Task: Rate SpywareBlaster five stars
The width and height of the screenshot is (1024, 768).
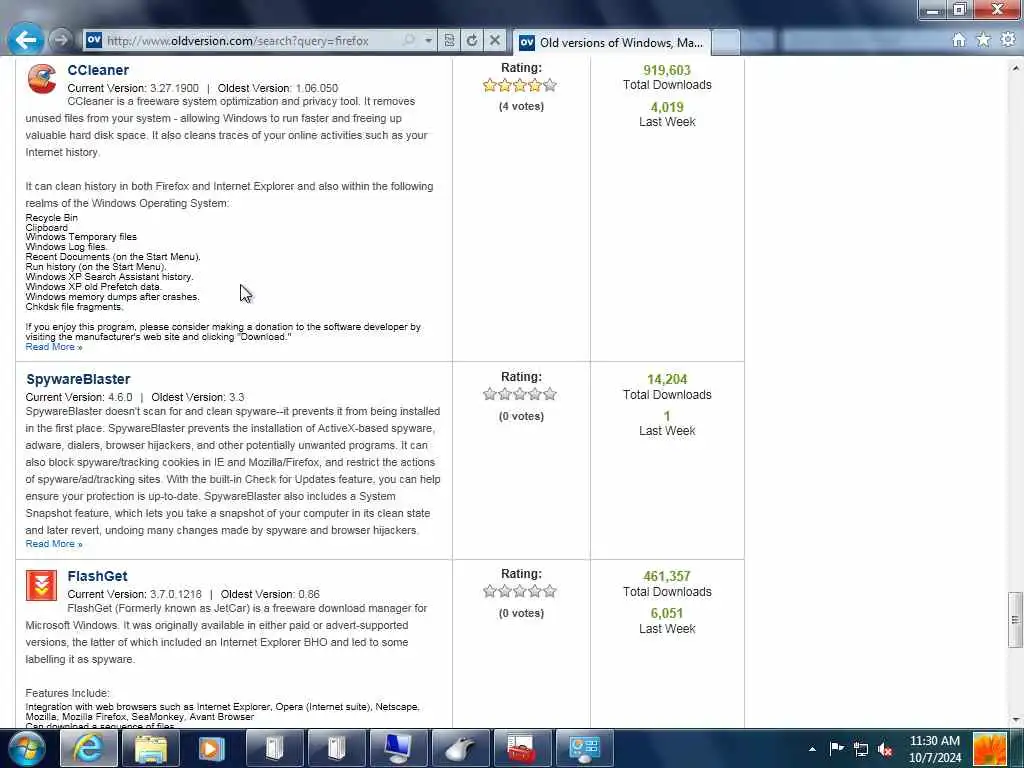Action: [x=550, y=394]
